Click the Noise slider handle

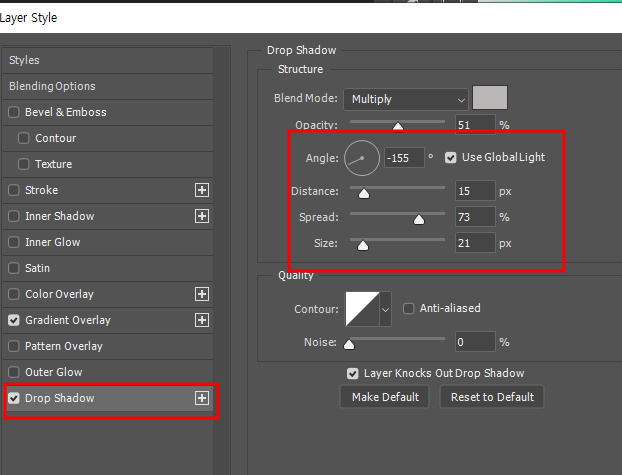pyautogui.click(x=349, y=344)
